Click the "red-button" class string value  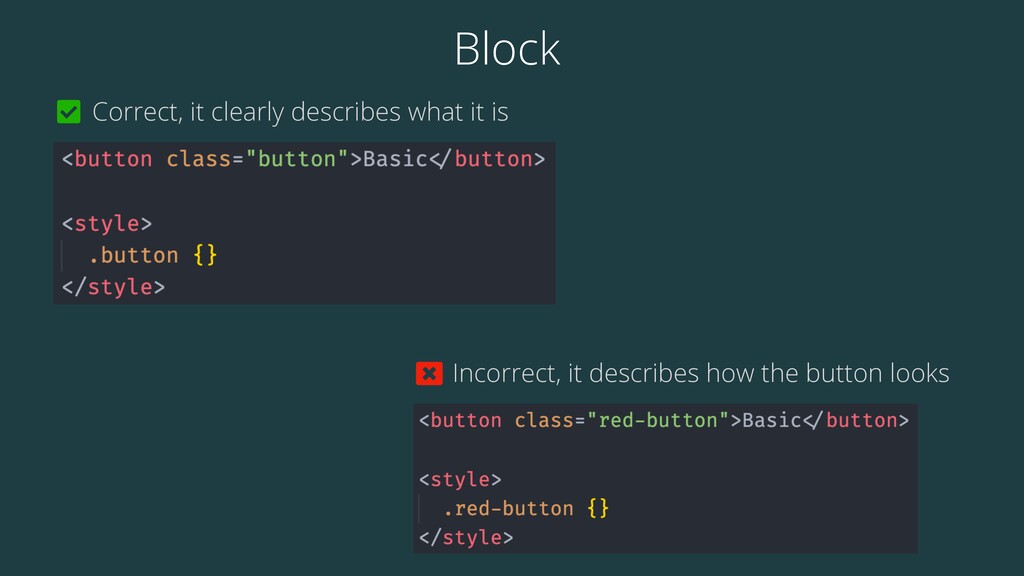pos(658,420)
